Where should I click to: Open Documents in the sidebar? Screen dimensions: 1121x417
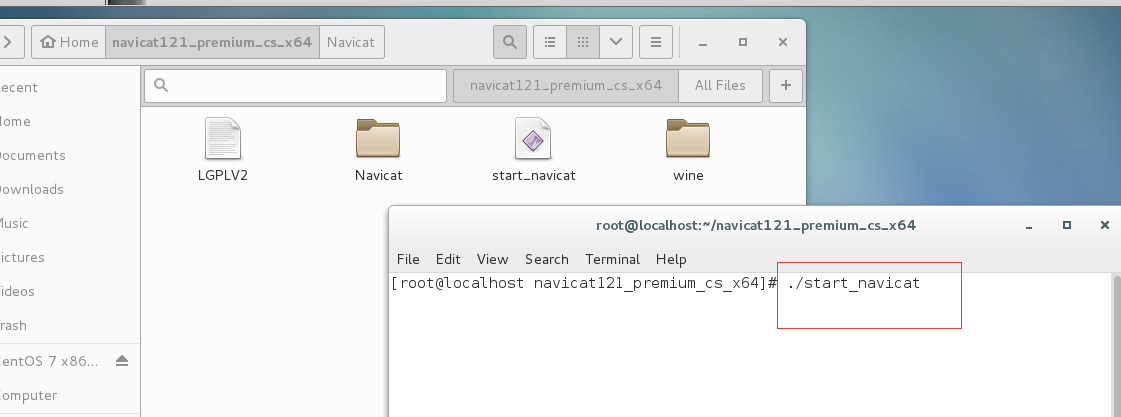69,155
